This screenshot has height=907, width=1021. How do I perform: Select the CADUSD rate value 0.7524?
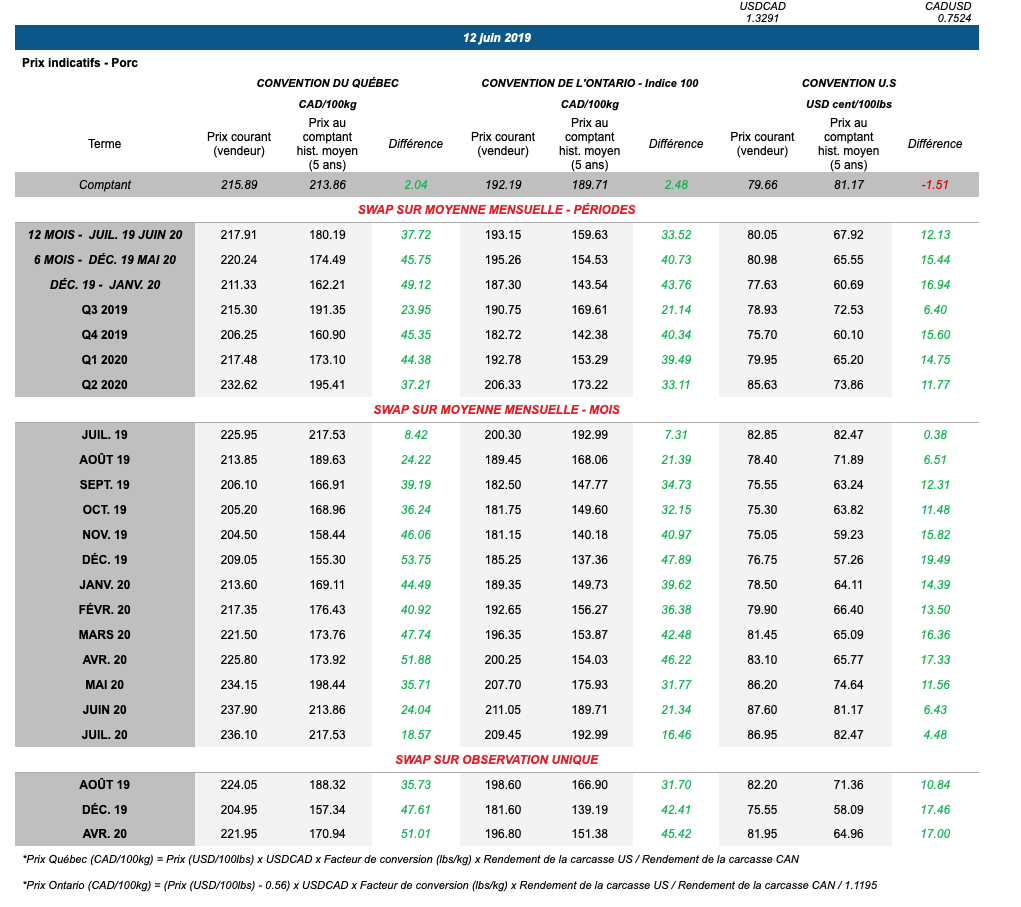click(947, 18)
